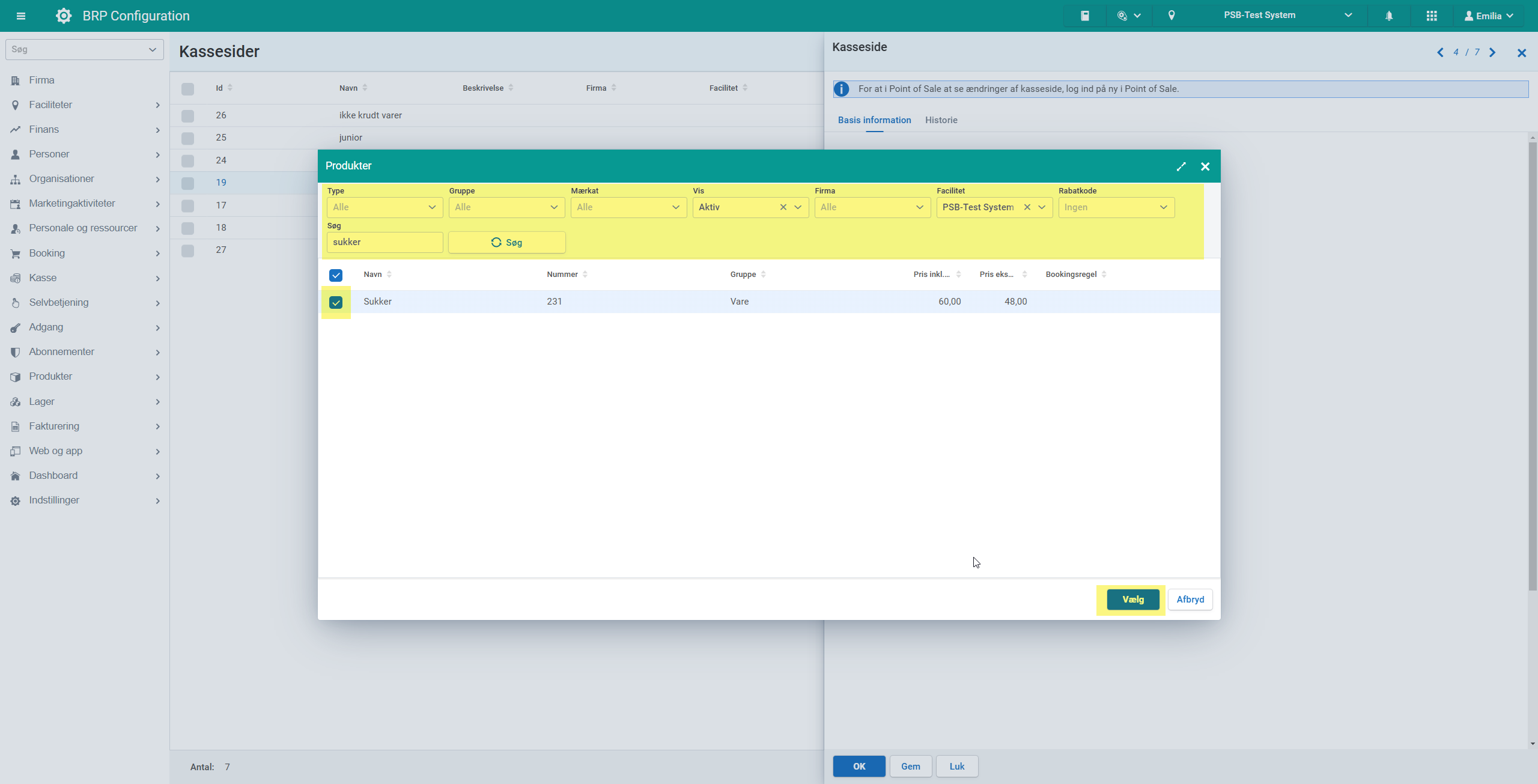Open the apps grid launcher
Image resolution: width=1538 pixels, height=784 pixels.
coord(1432,16)
